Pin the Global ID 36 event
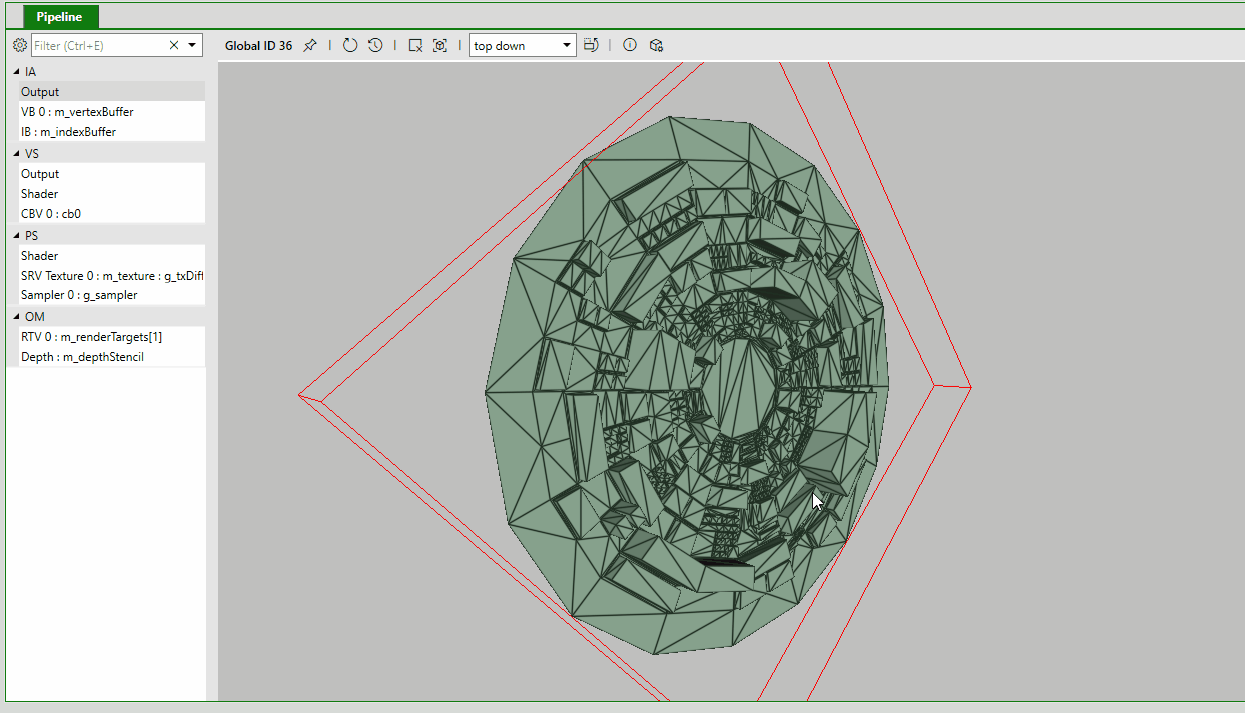This screenshot has width=1245, height=713. coord(310,45)
